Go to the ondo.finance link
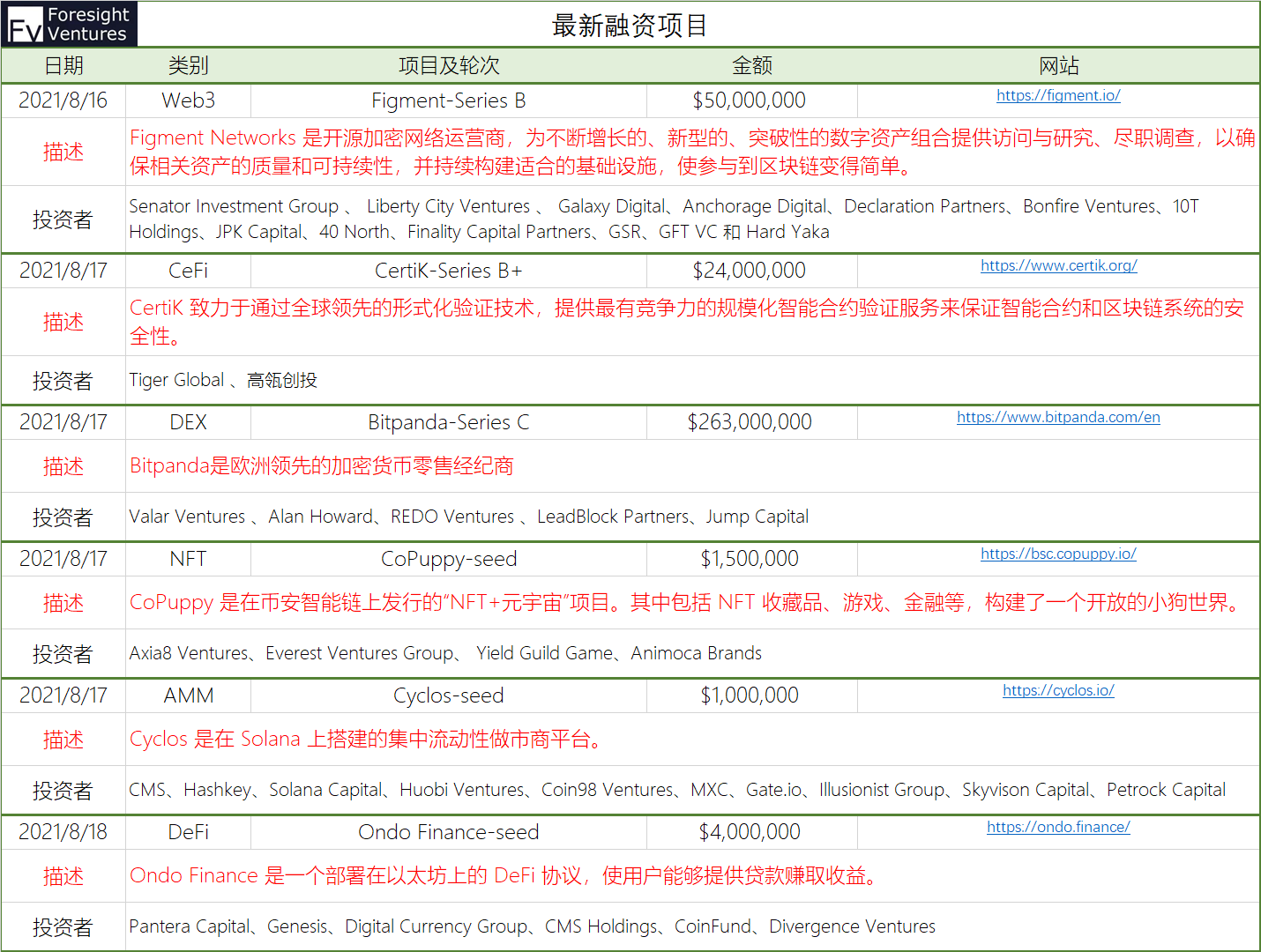Screen dimensions: 1261x952 point(1058,827)
